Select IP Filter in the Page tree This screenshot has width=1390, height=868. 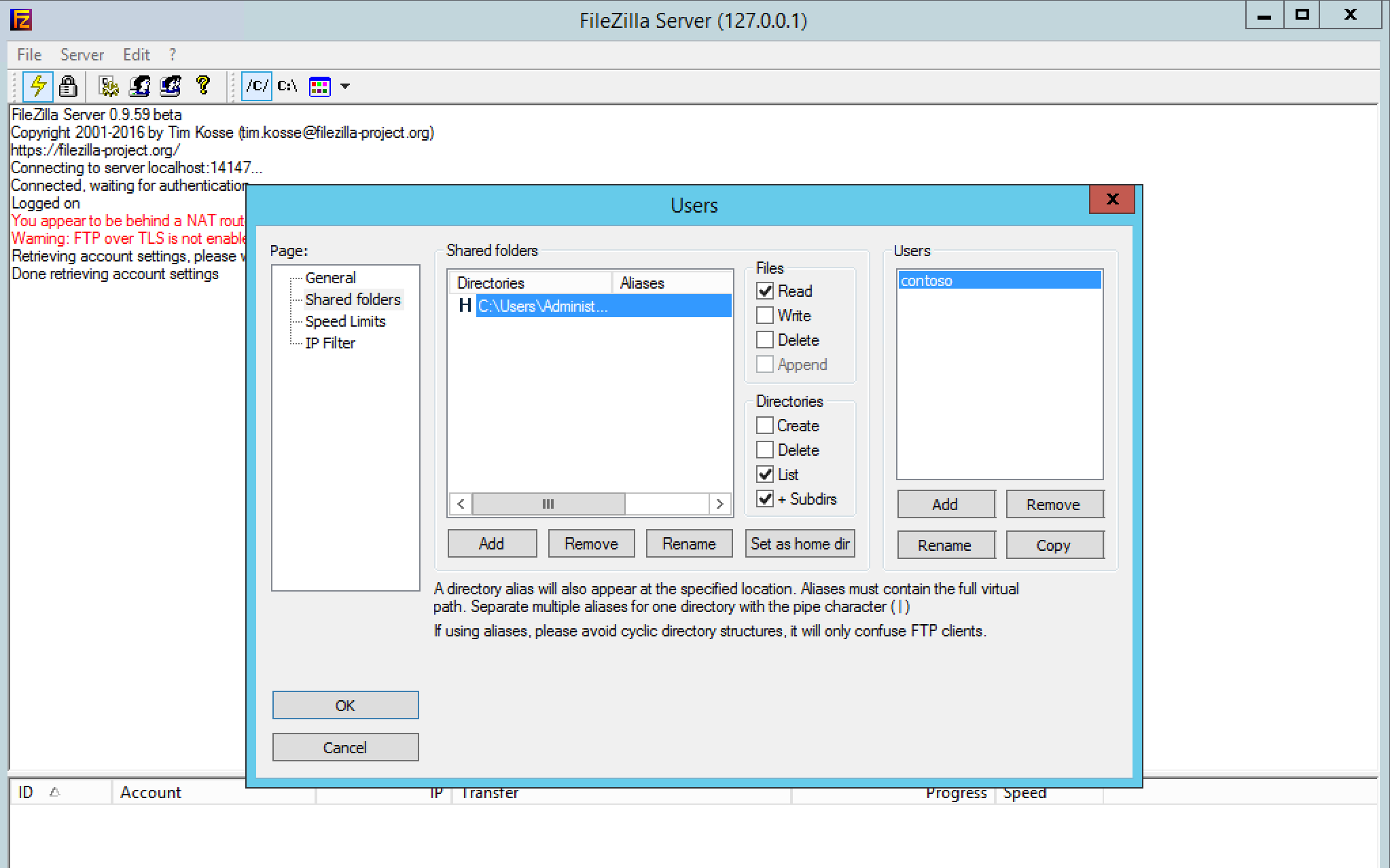coord(329,342)
